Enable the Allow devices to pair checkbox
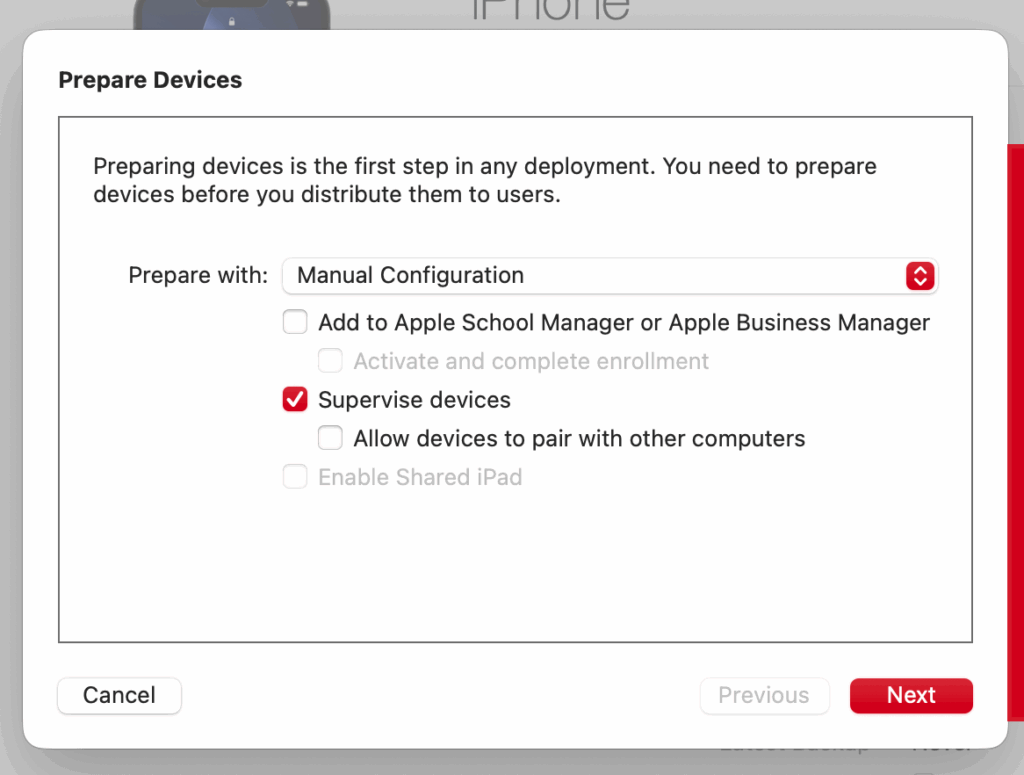The image size is (1024, 775). (330, 438)
